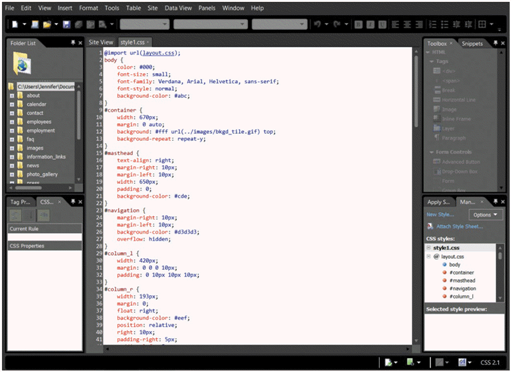
Task: Select the #navigation style entry
Action: (x=463, y=289)
